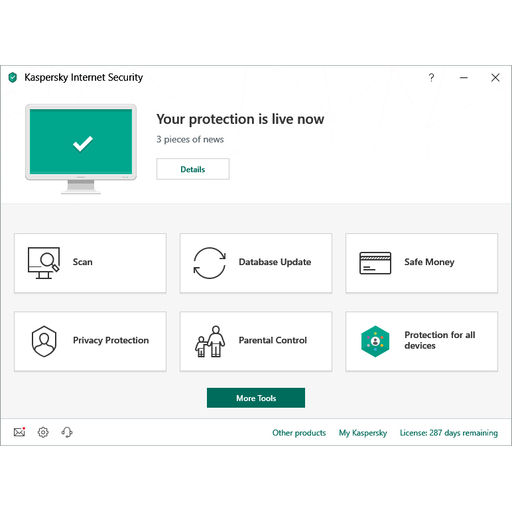This screenshot has height=512, width=512.
Task: View License 287 days remaining link
Action: tap(449, 433)
